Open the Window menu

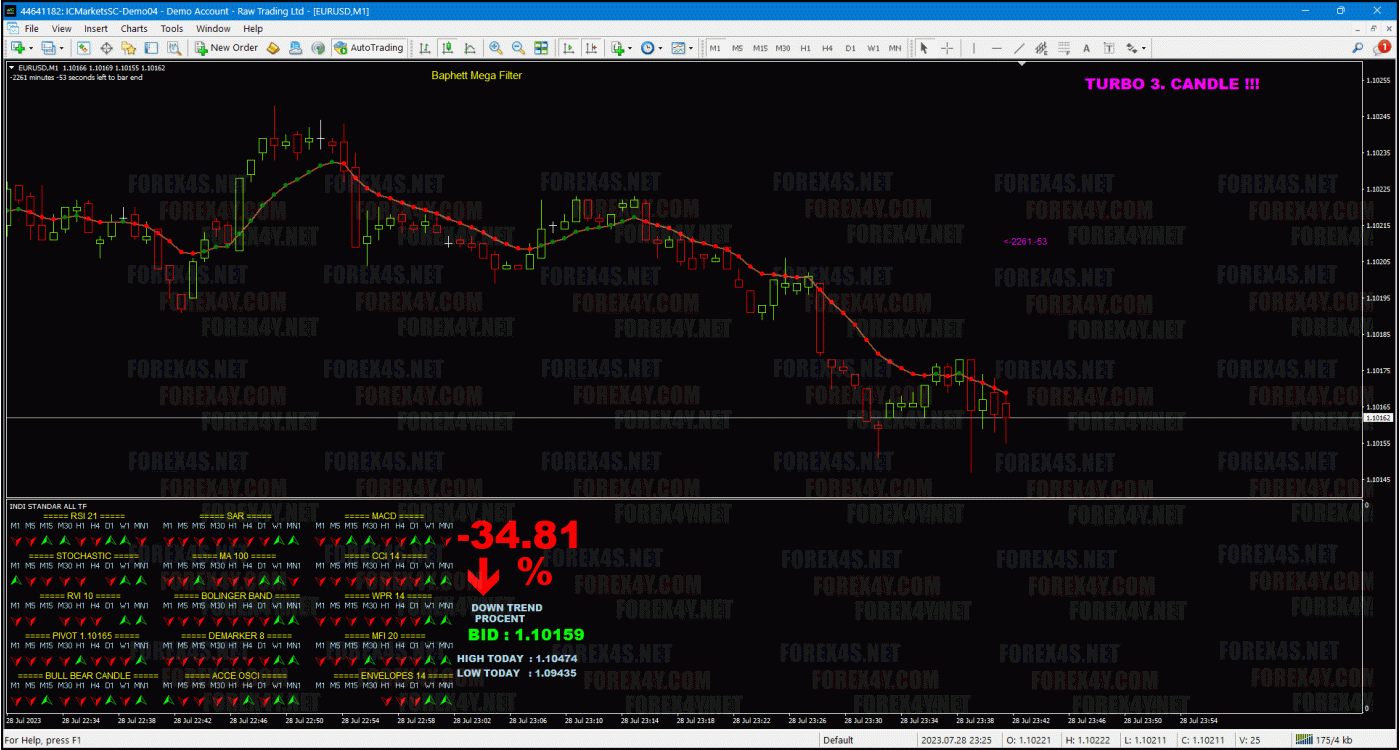pos(213,29)
